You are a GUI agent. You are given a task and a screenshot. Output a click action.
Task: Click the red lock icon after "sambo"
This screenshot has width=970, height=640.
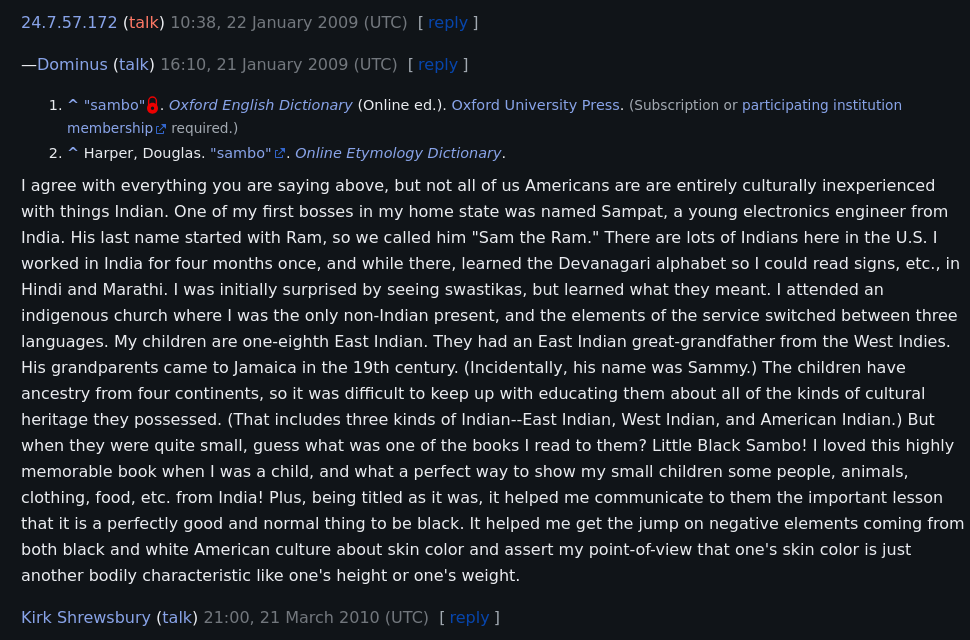coord(152,105)
